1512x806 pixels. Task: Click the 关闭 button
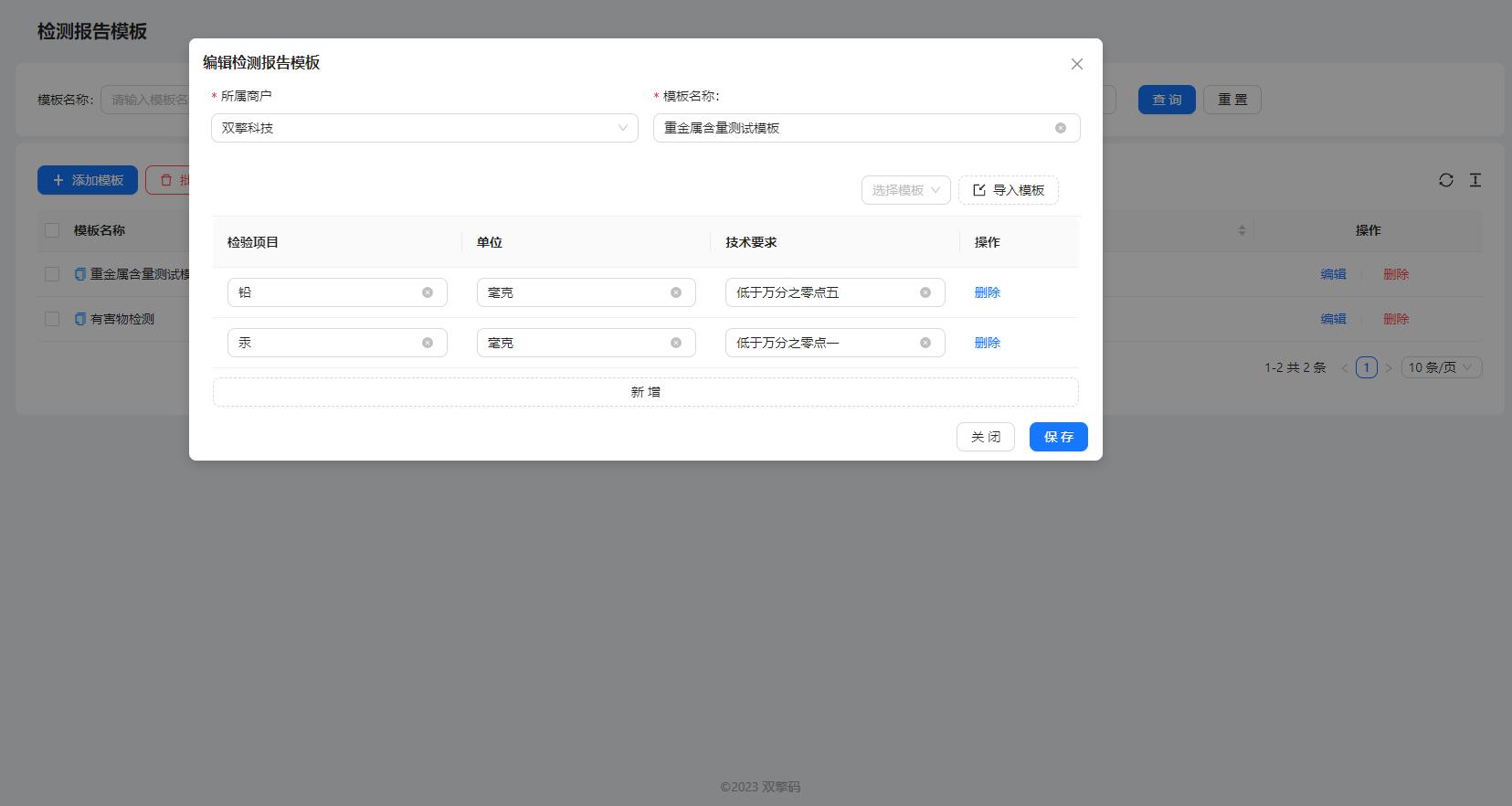click(986, 437)
